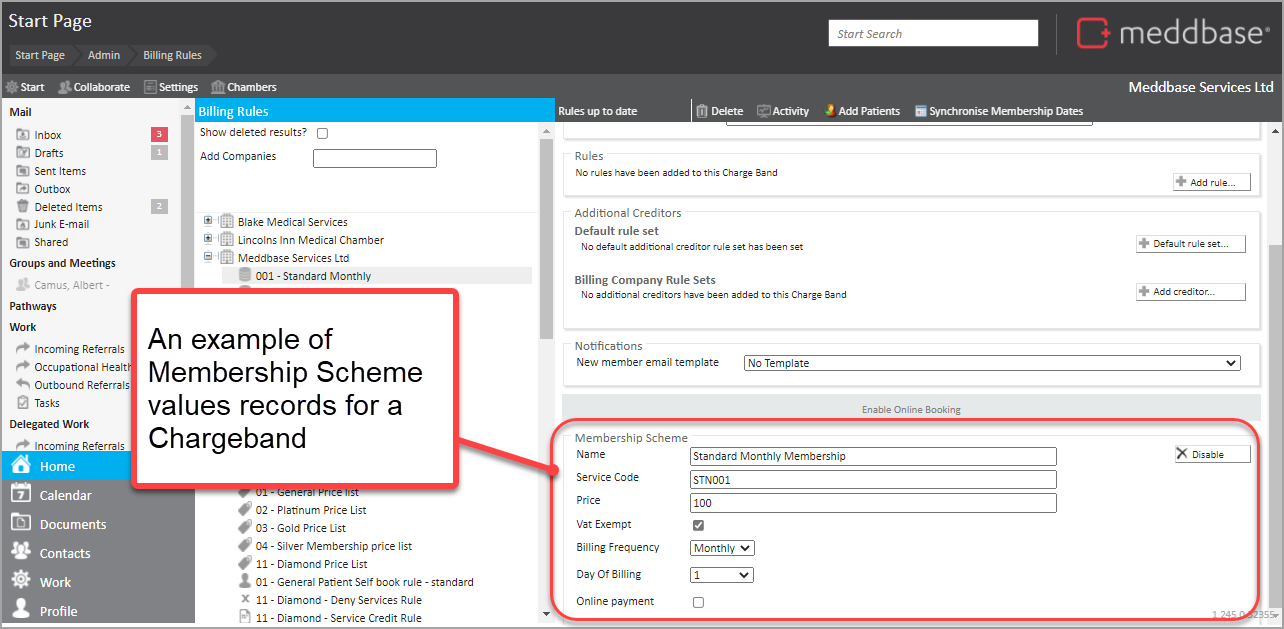Click the Add rule button

tap(1211, 183)
